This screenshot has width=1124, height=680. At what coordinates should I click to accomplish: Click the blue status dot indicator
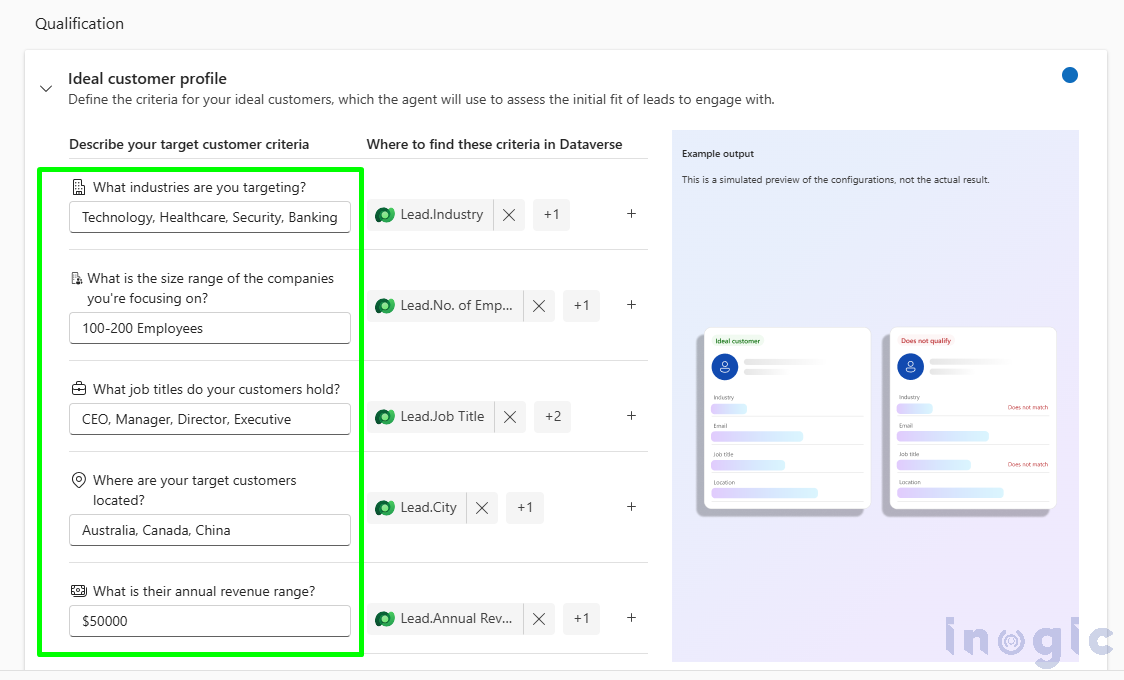1070,75
